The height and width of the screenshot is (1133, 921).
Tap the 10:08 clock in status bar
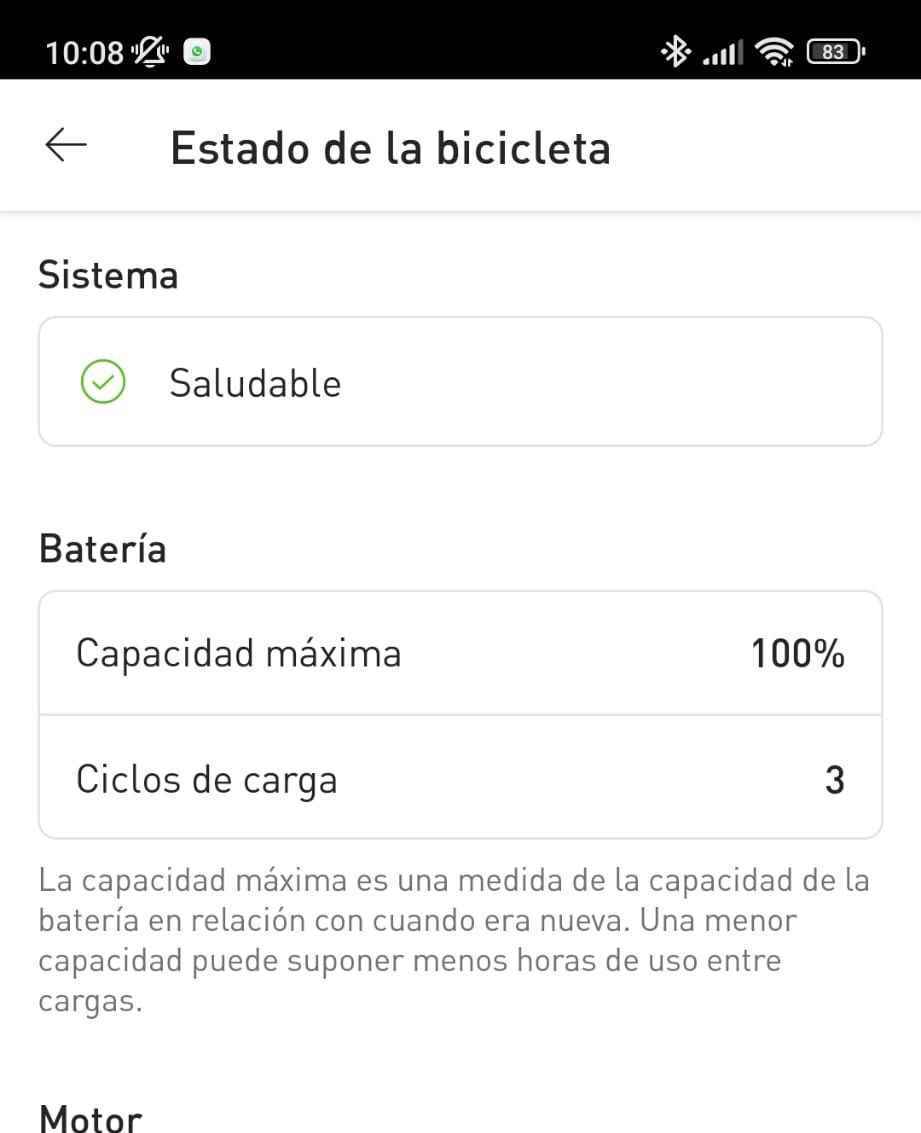point(84,52)
